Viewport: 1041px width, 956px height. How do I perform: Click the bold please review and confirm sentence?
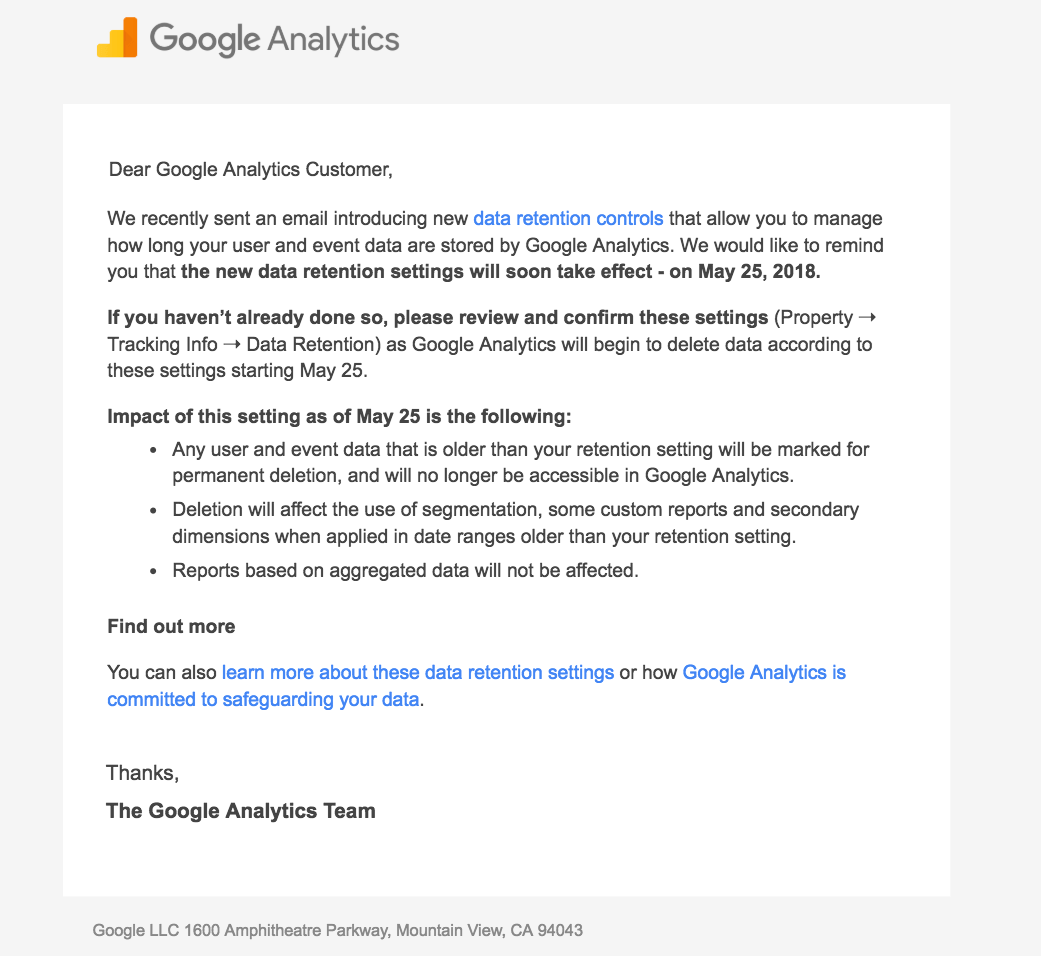point(438,317)
